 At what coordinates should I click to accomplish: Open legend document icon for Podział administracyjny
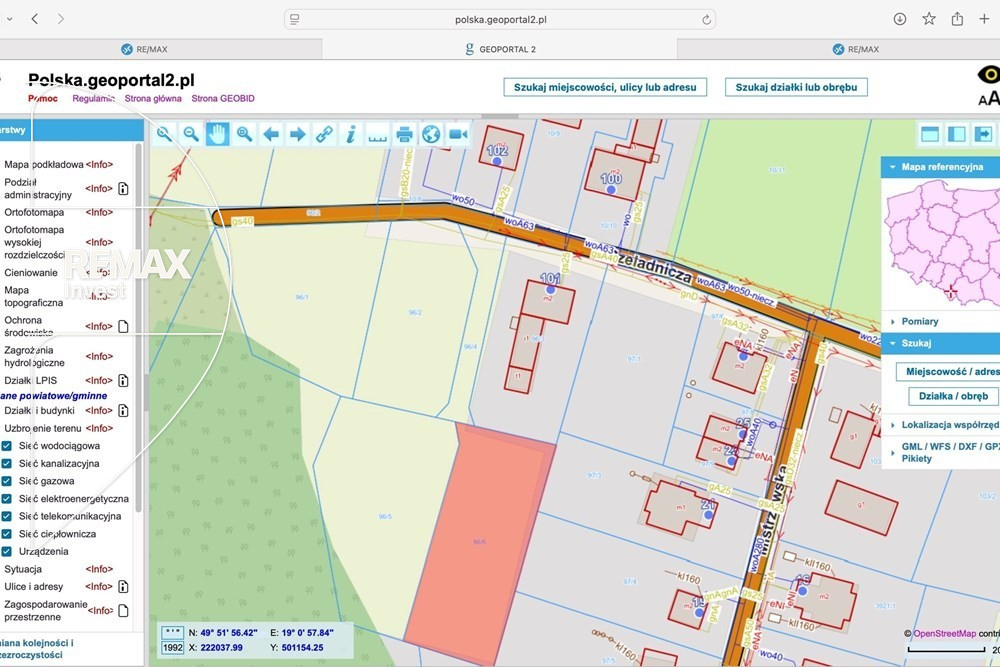[x=123, y=189]
